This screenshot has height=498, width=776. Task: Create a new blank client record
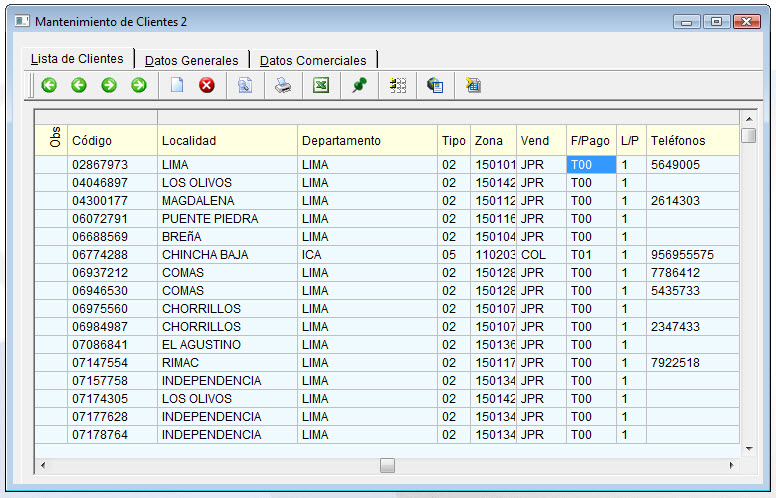[x=177, y=86]
